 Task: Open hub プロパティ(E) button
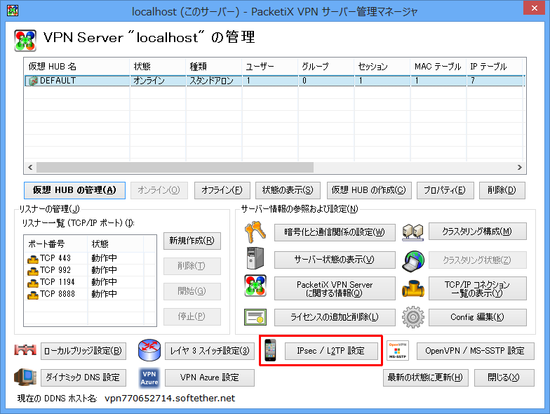point(445,190)
